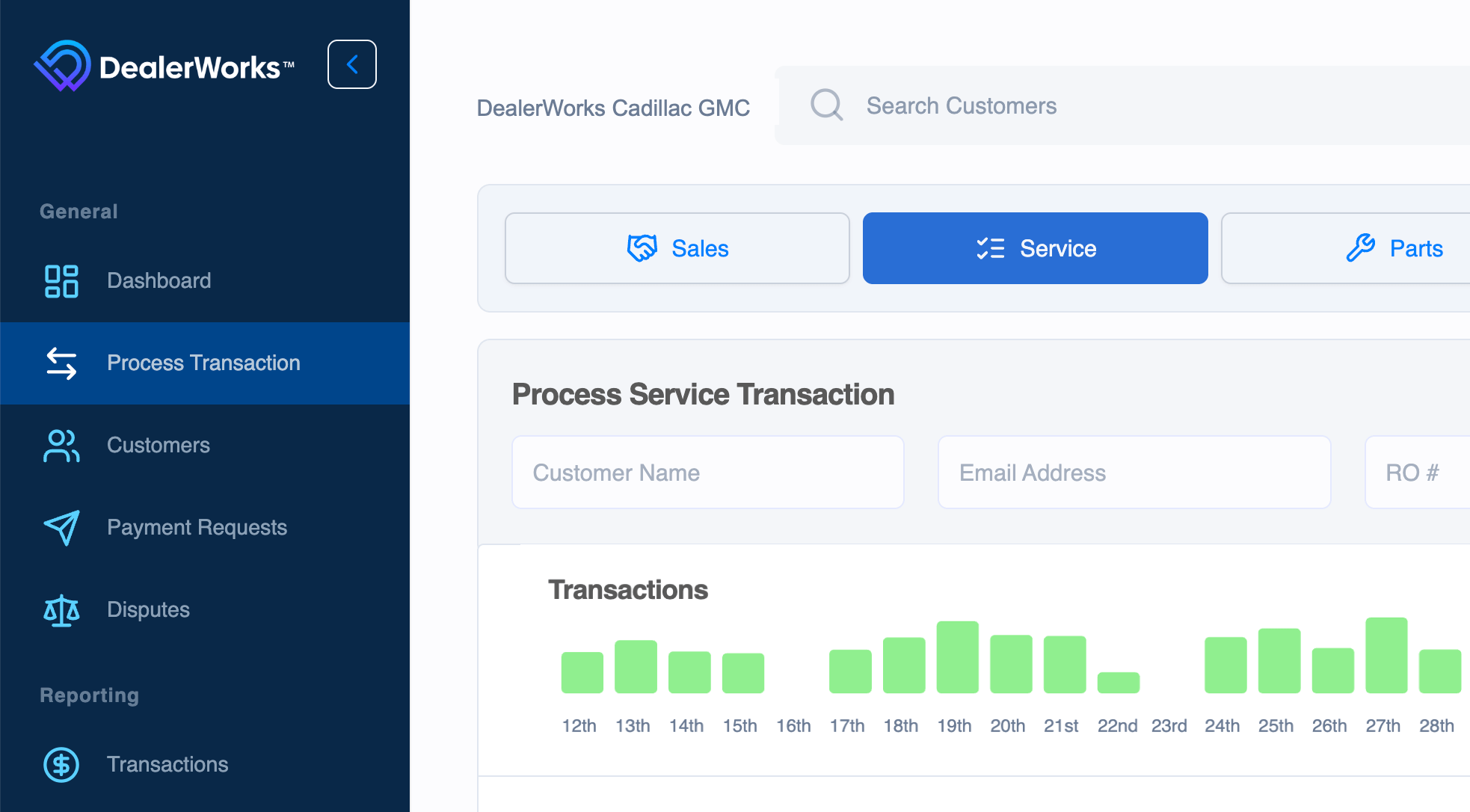Viewport: 1470px width, 812px height.
Task: Click the search magnifier icon
Action: point(826,105)
